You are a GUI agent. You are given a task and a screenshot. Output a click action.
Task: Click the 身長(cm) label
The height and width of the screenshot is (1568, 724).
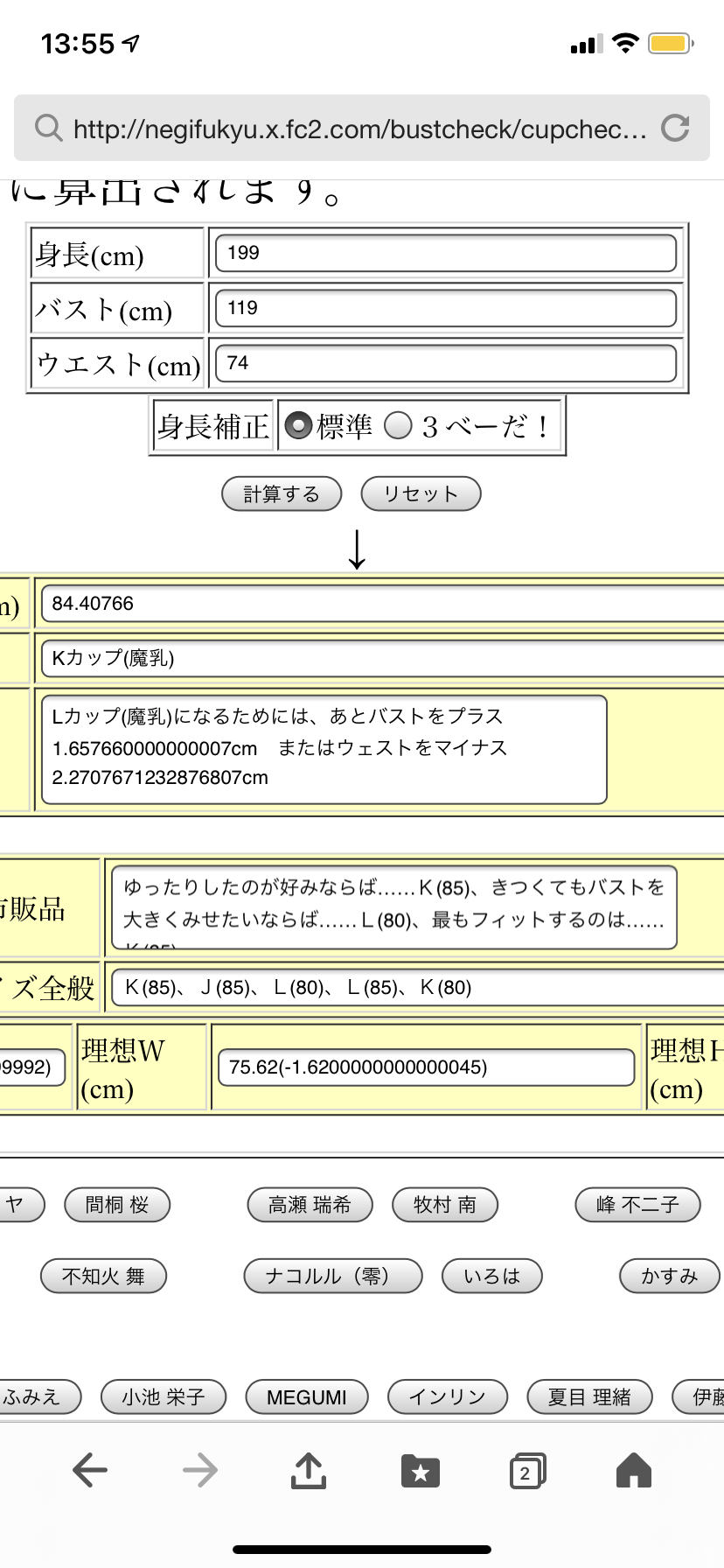89,255
